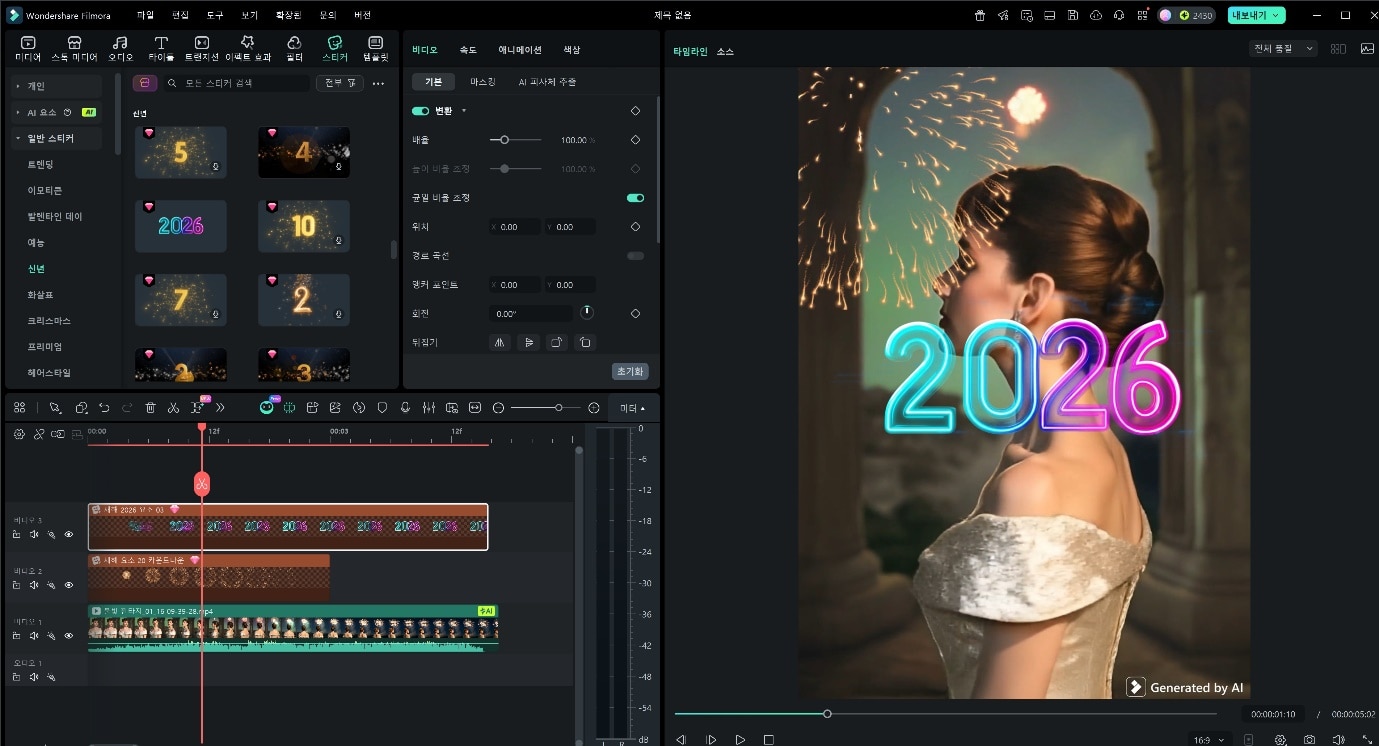Open the 타이틀 (Titles) panel icon
Screen dimensions: 1379x746
tap(160, 48)
